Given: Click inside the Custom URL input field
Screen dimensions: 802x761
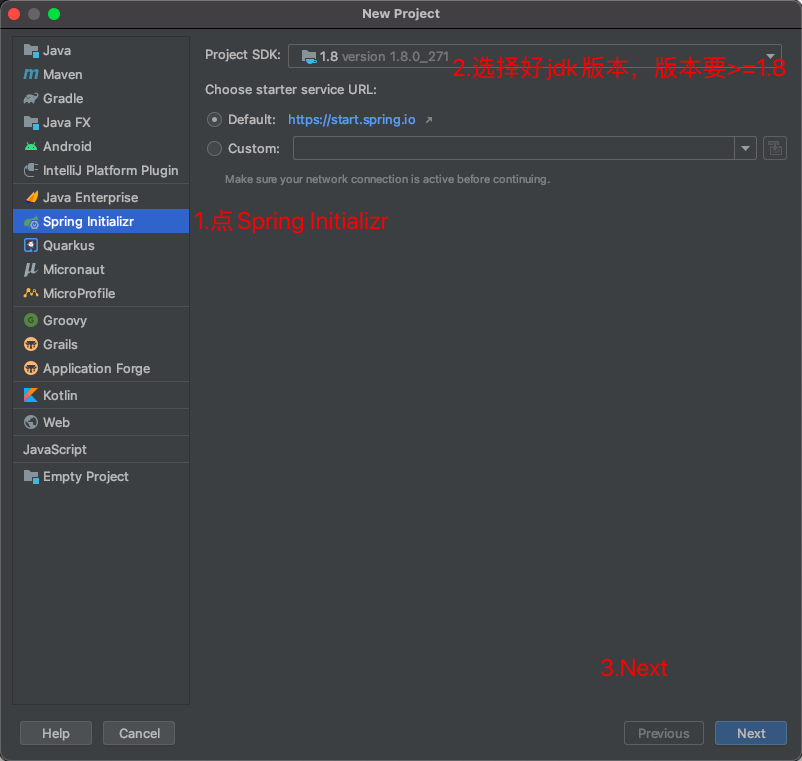Looking at the screenshot, I should click(514, 148).
